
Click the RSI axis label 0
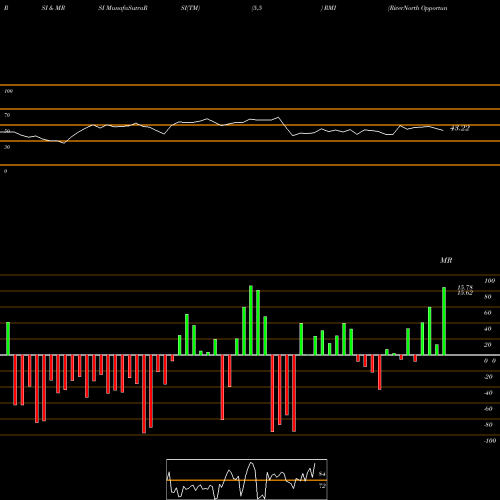coord(5,171)
